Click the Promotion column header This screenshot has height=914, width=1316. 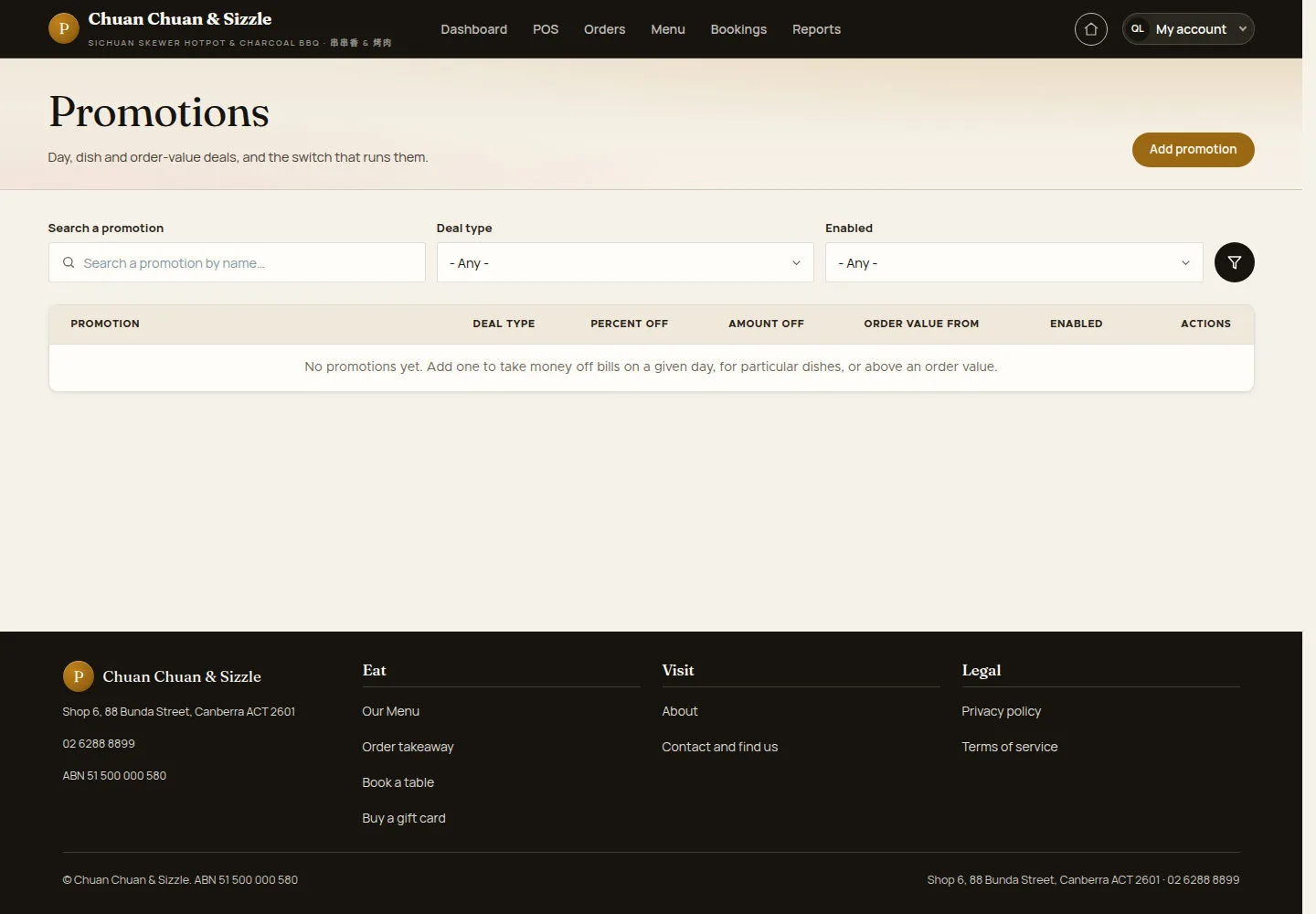[105, 324]
